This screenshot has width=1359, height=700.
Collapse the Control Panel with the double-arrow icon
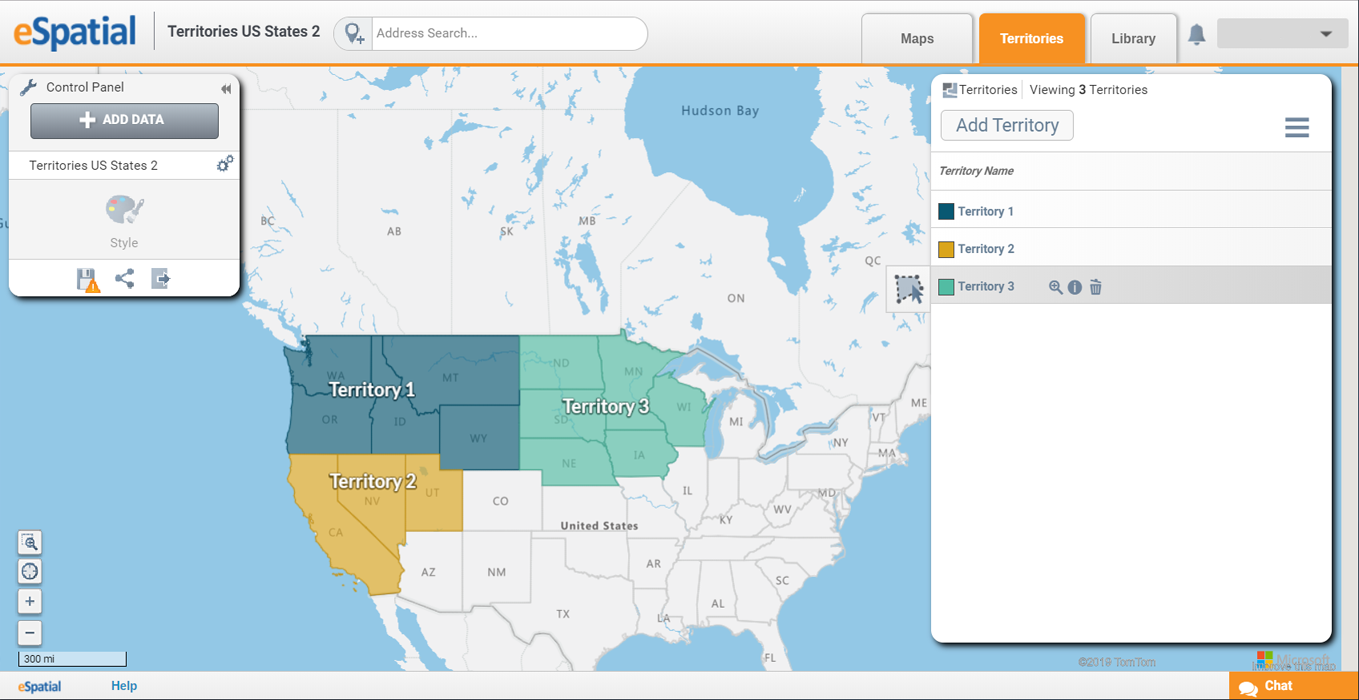point(226,89)
